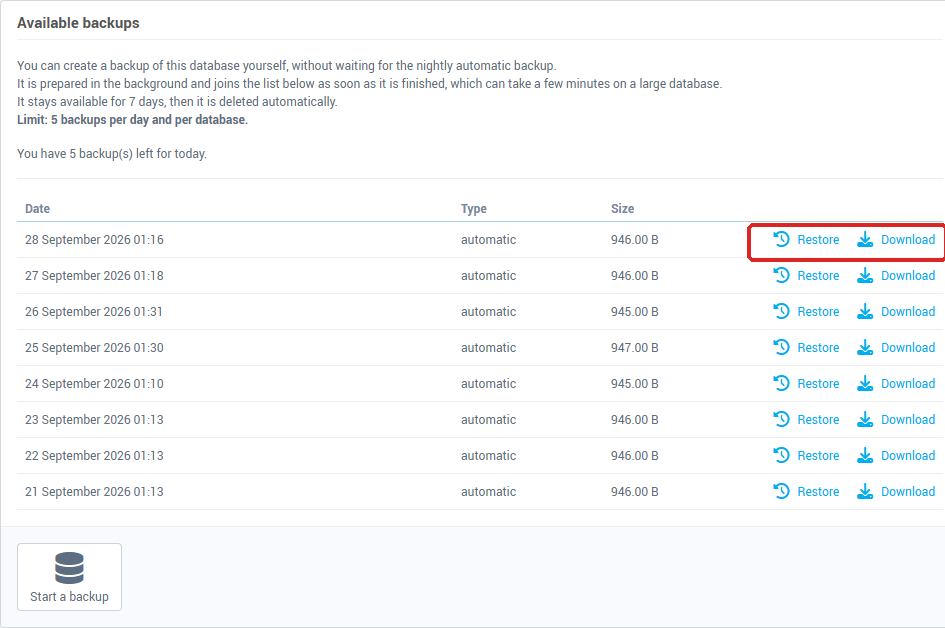Click restore icon for 21 September backup
945x628 pixels.
(782, 491)
